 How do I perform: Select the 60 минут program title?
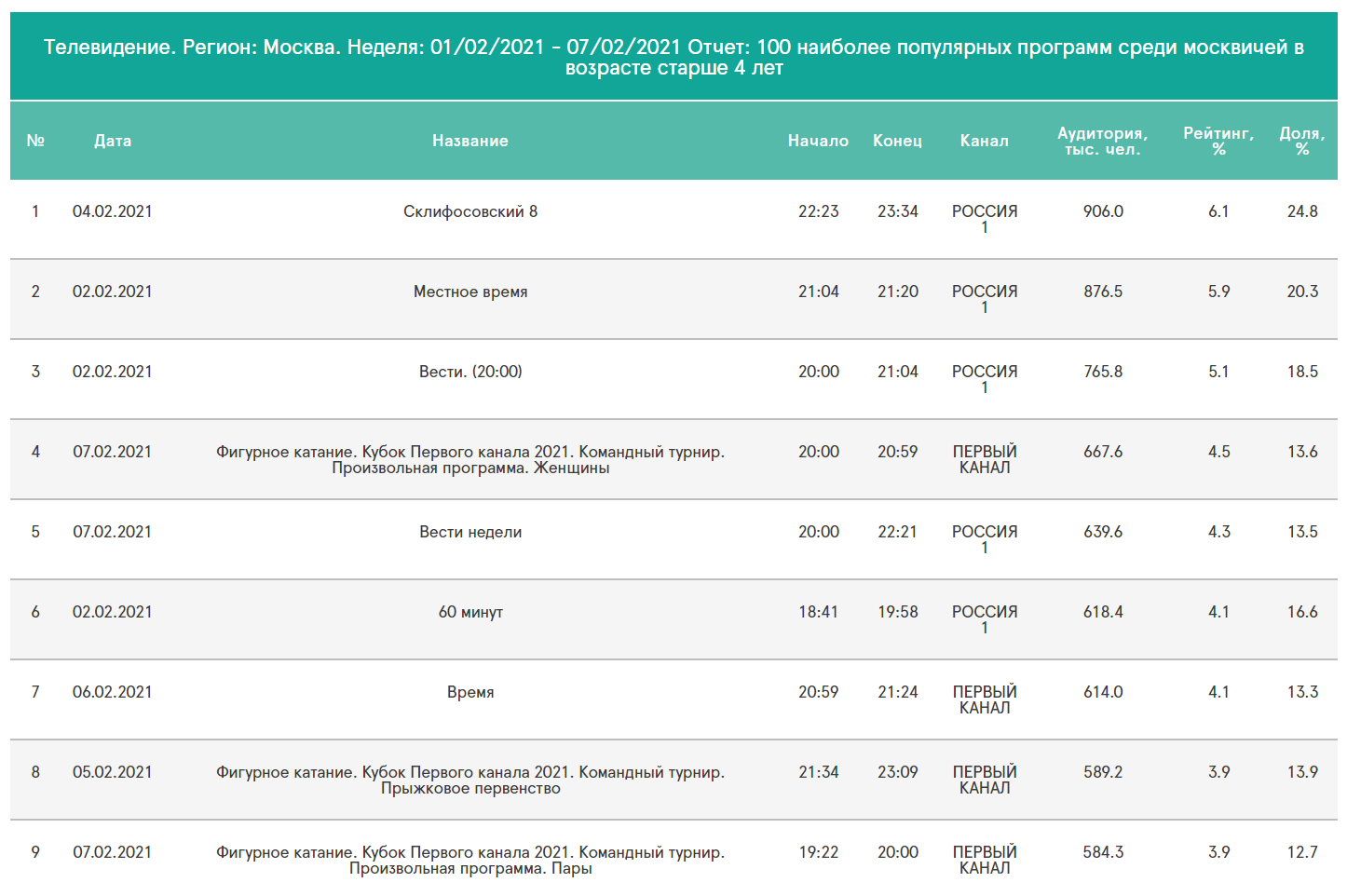click(x=469, y=612)
